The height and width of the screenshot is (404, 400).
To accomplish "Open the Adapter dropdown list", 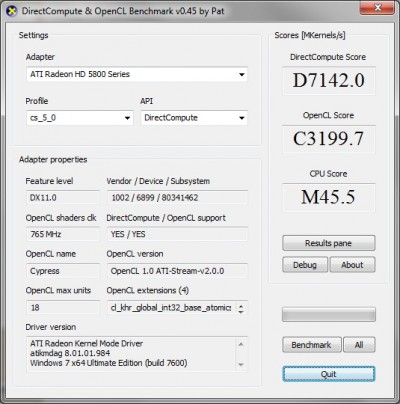I will [137, 74].
